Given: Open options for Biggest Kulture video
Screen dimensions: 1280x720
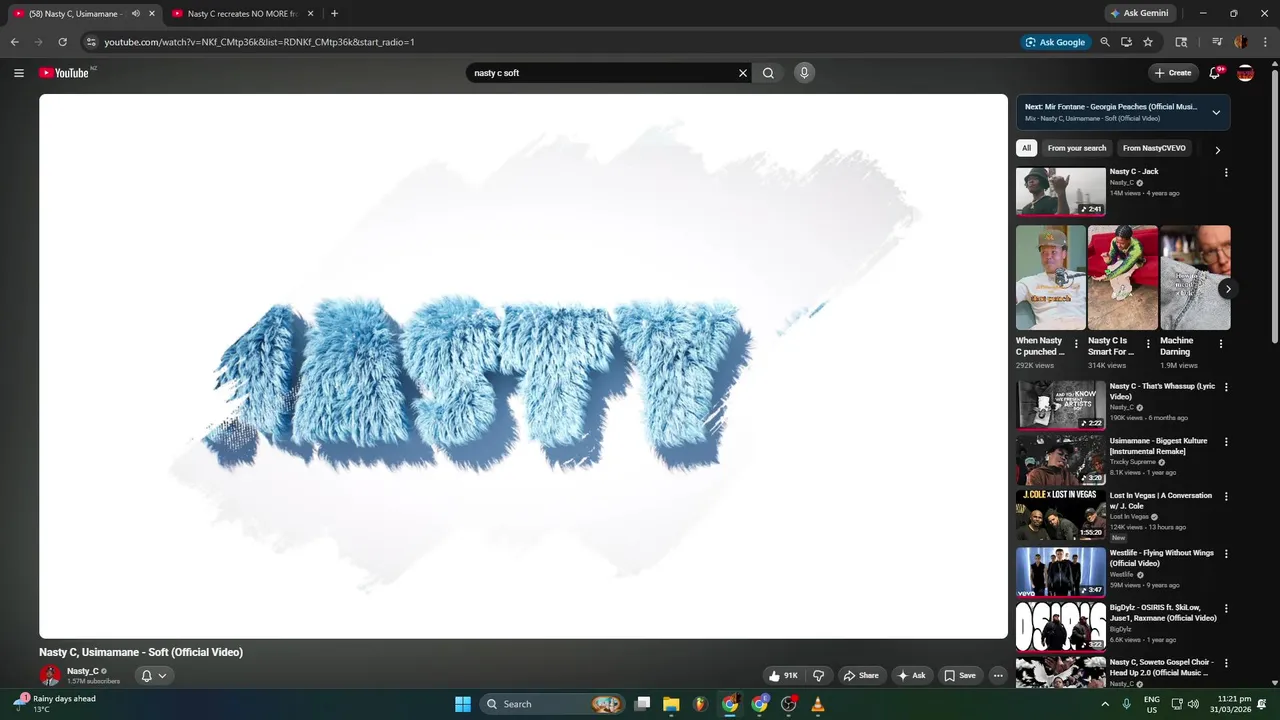Looking at the screenshot, I should pyautogui.click(x=1226, y=441).
